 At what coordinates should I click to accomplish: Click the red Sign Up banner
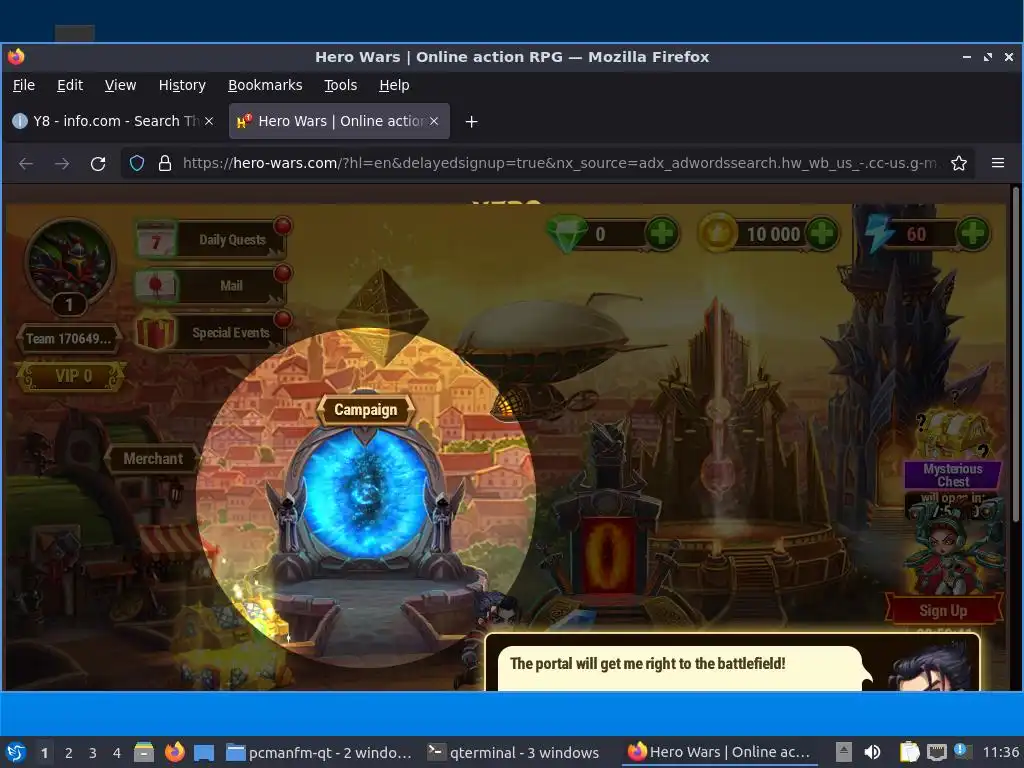944,611
